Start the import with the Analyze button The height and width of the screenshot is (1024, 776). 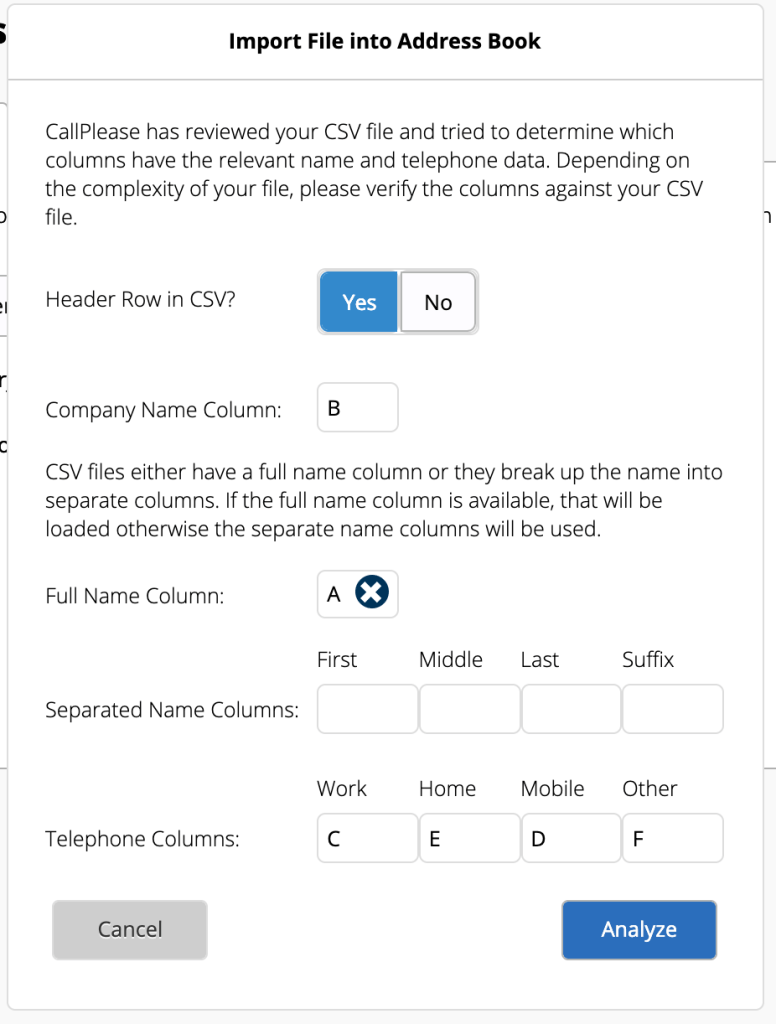639,930
